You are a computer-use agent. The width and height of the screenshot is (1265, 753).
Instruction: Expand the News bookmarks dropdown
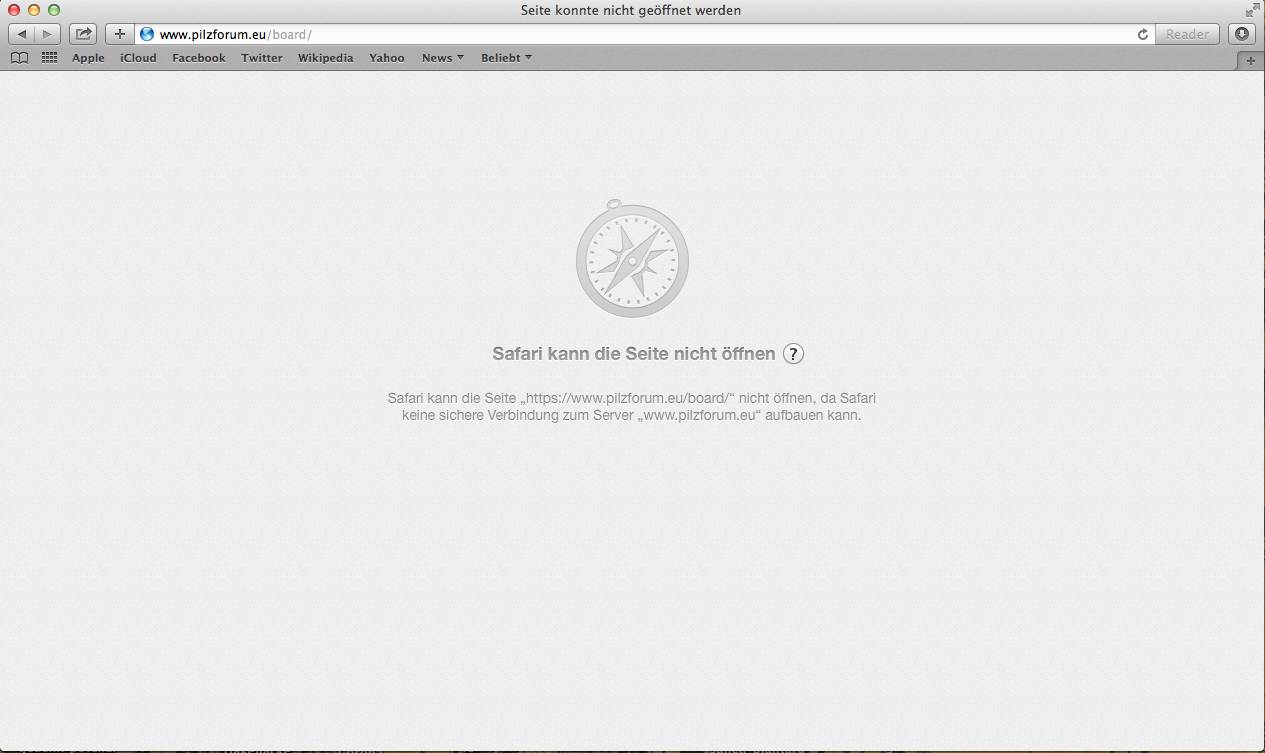[442, 58]
